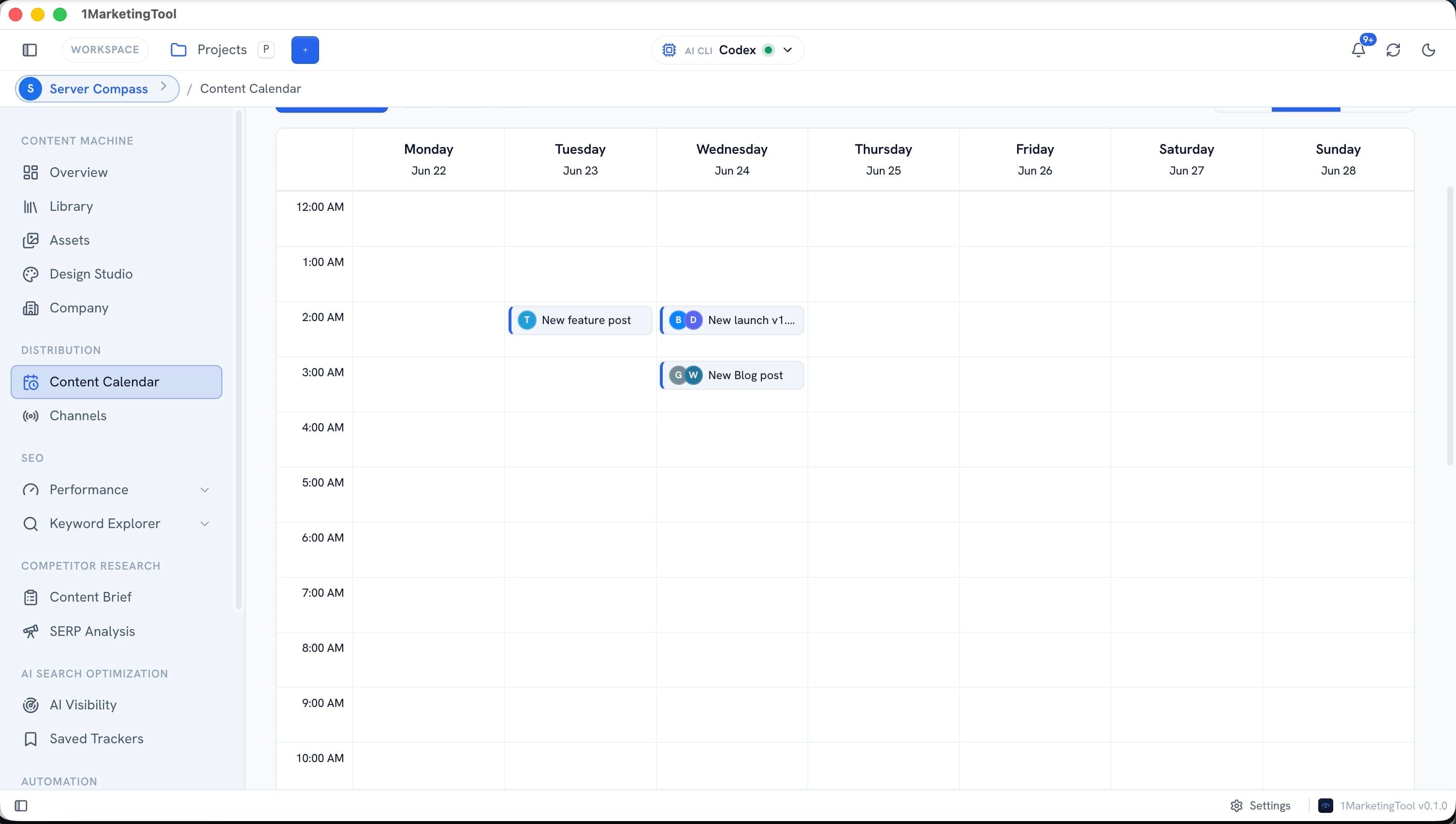Viewport: 1456px width, 824px height.
Task: Click the Content Calendar breadcrumb
Action: (x=250, y=89)
